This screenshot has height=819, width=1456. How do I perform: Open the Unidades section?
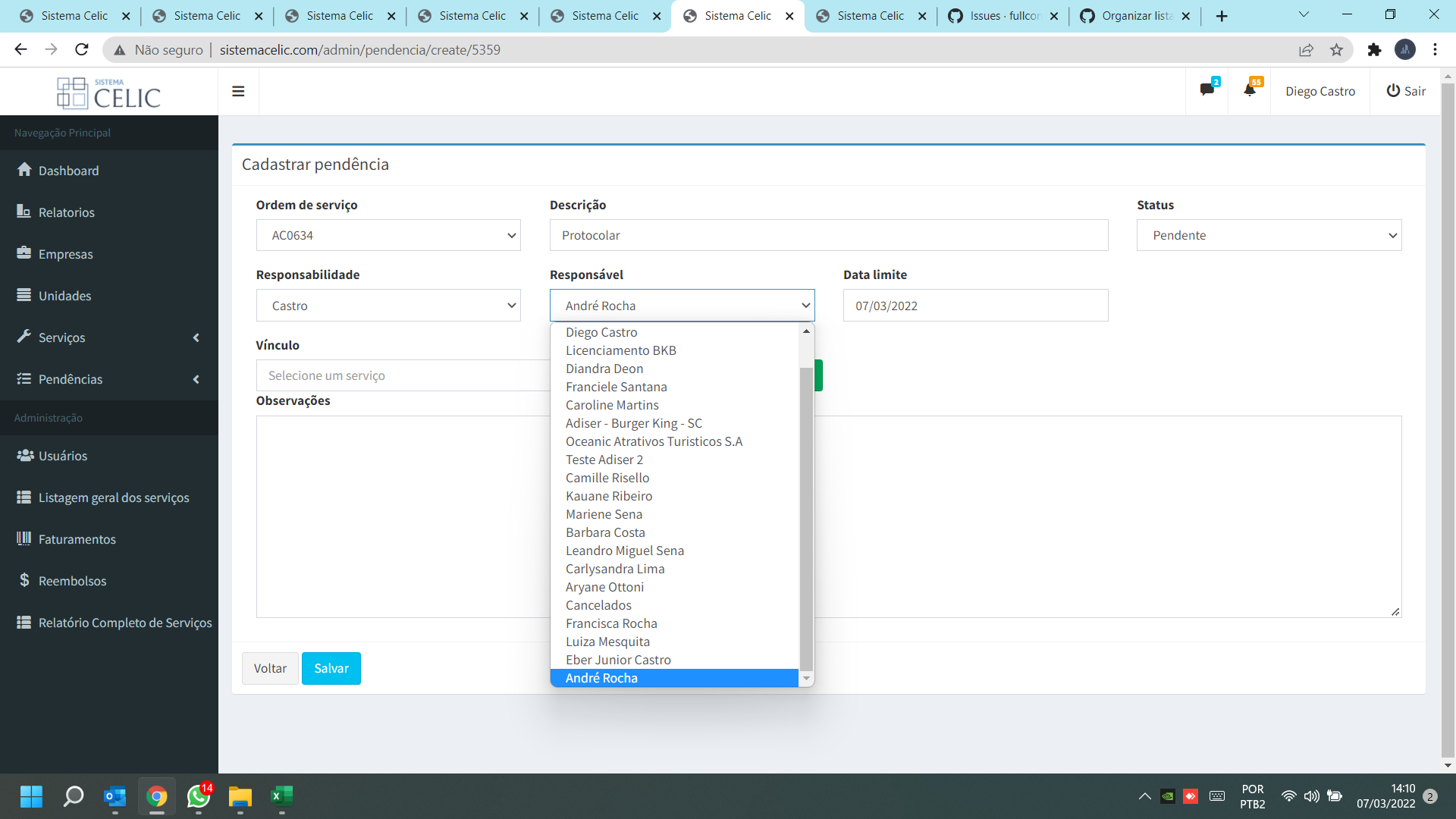(x=64, y=296)
